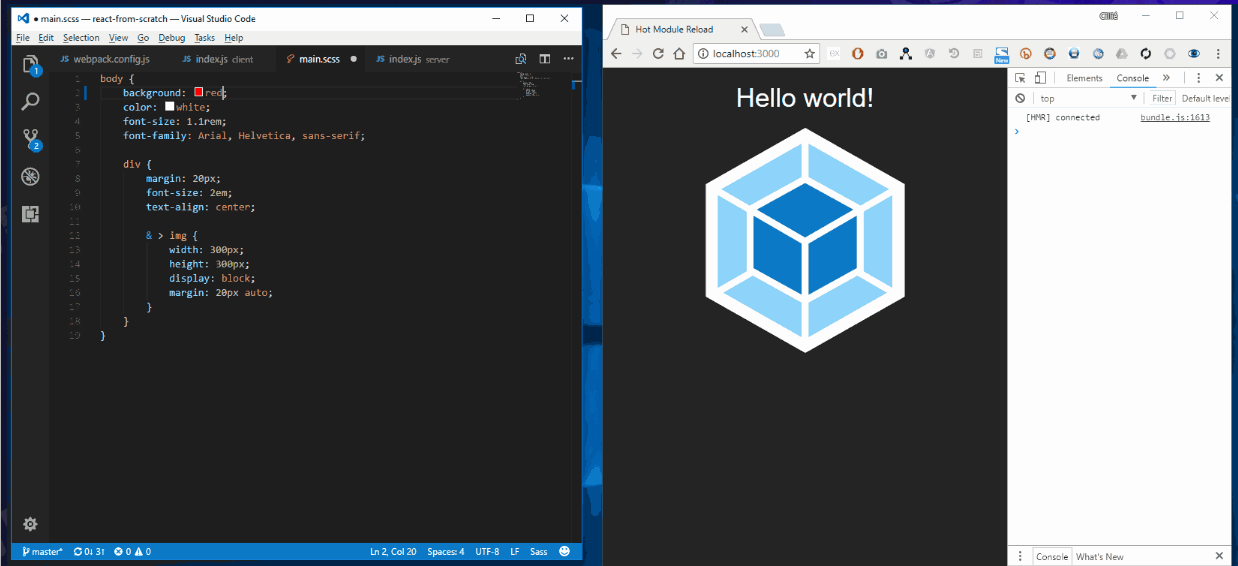Screen dimensions: 1238x566
Task: Split the VS Code editor
Action: click(x=545, y=59)
